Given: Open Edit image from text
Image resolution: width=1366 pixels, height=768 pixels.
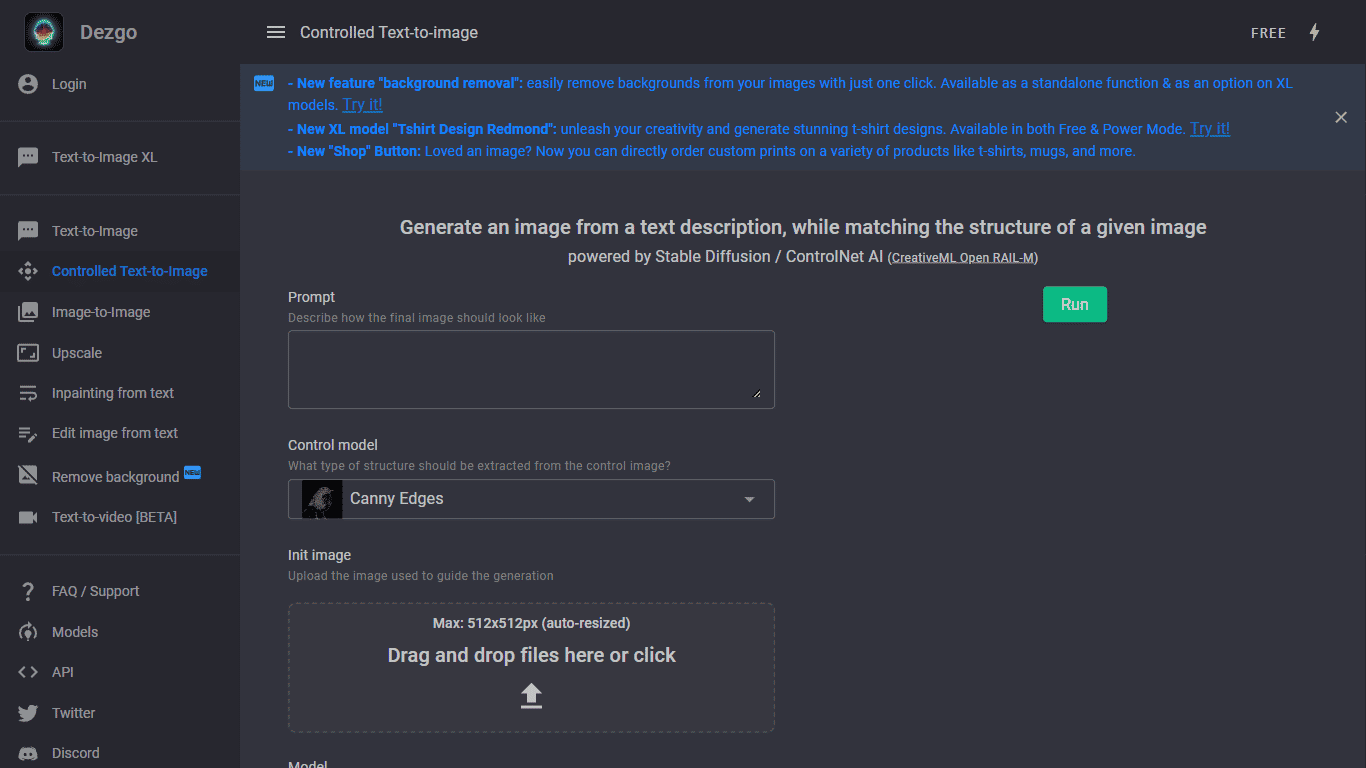Looking at the screenshot, I should [115, 433].
